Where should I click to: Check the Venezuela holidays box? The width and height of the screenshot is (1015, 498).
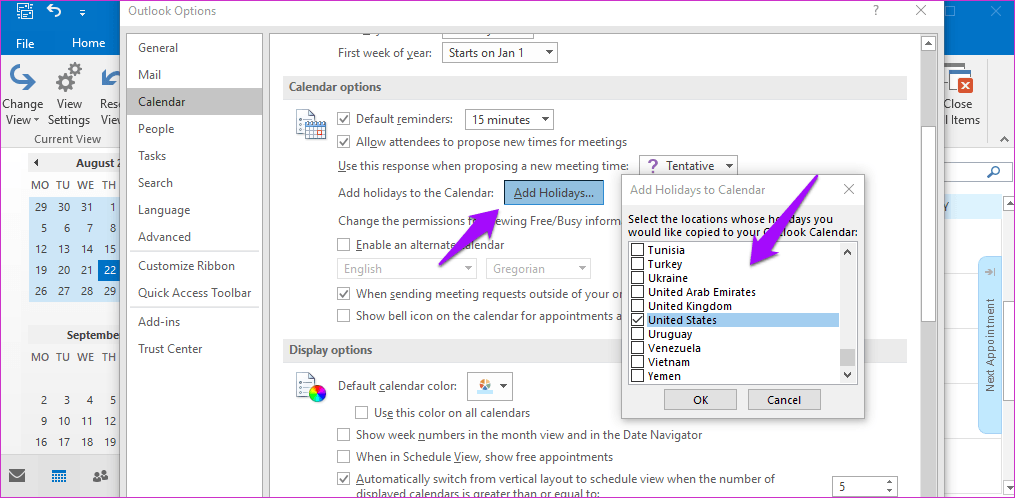[638, 348]
